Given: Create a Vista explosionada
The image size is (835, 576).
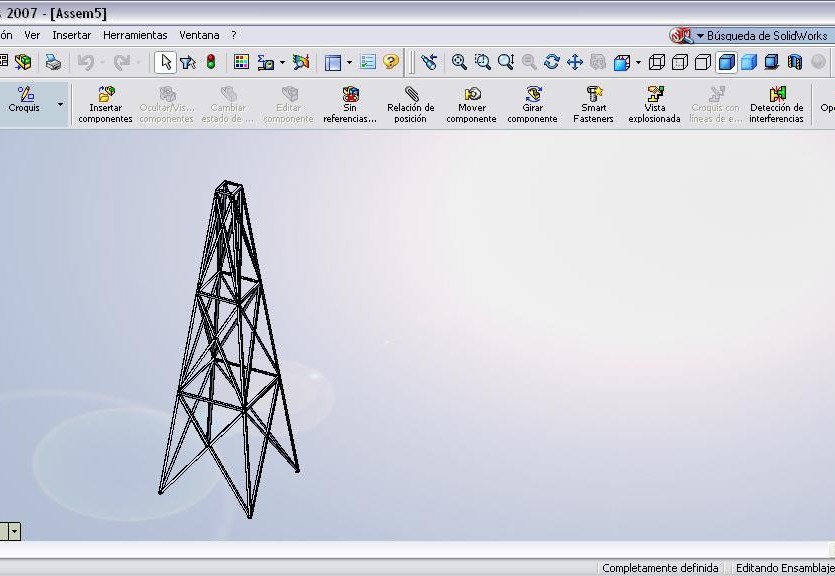Looking at the screenshot, I should [654, 104].
